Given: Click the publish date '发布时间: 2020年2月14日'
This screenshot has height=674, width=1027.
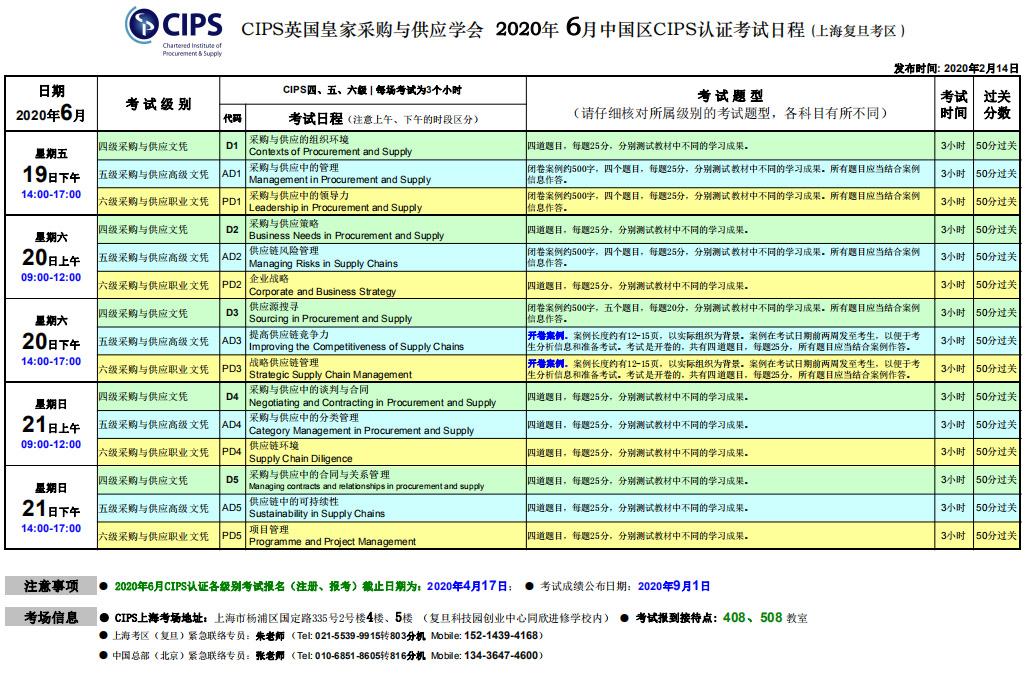Looking at the screenshot, I should point(956,68).
